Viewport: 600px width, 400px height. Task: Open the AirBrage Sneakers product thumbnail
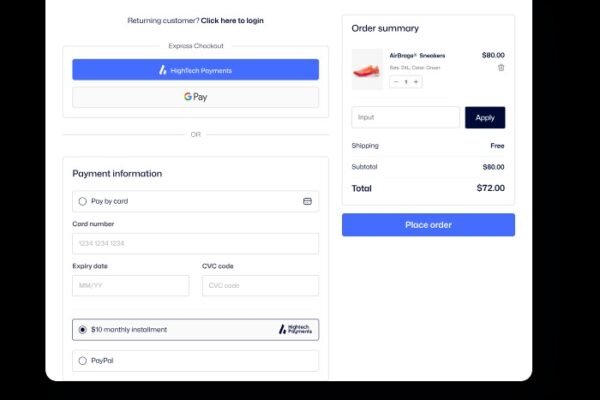pos(367,69)
